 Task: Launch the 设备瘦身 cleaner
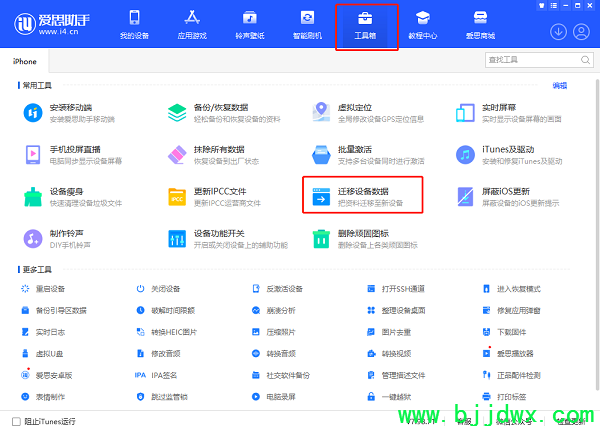[73, 197]
